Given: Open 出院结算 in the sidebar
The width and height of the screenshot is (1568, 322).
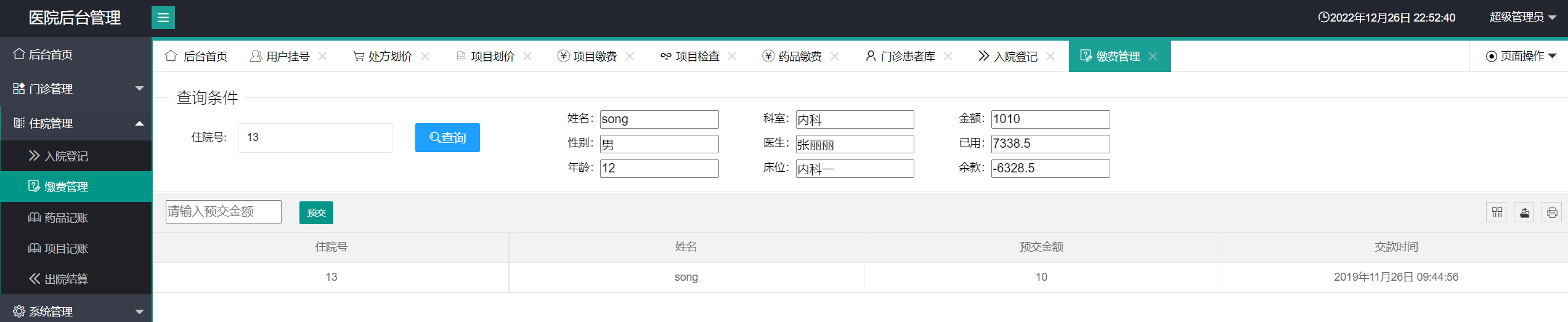Looking at the screenshot, I should click(66, 279).
